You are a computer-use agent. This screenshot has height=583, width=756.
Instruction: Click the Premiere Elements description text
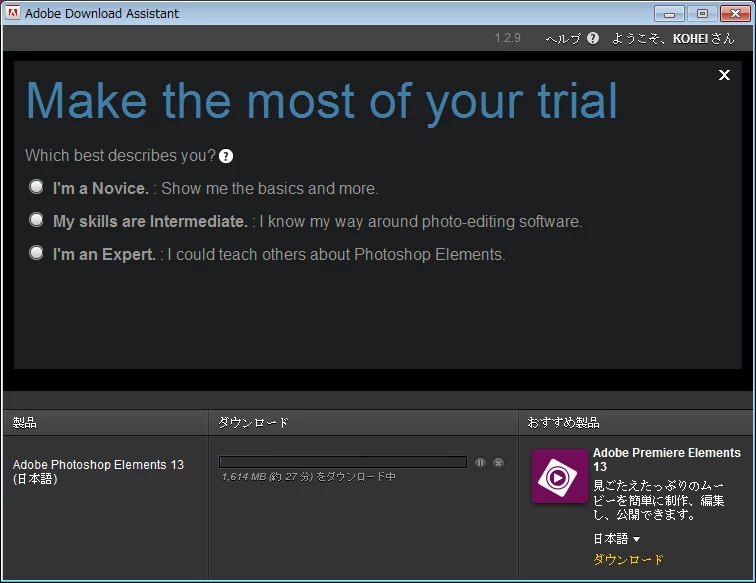pos(659,500)
